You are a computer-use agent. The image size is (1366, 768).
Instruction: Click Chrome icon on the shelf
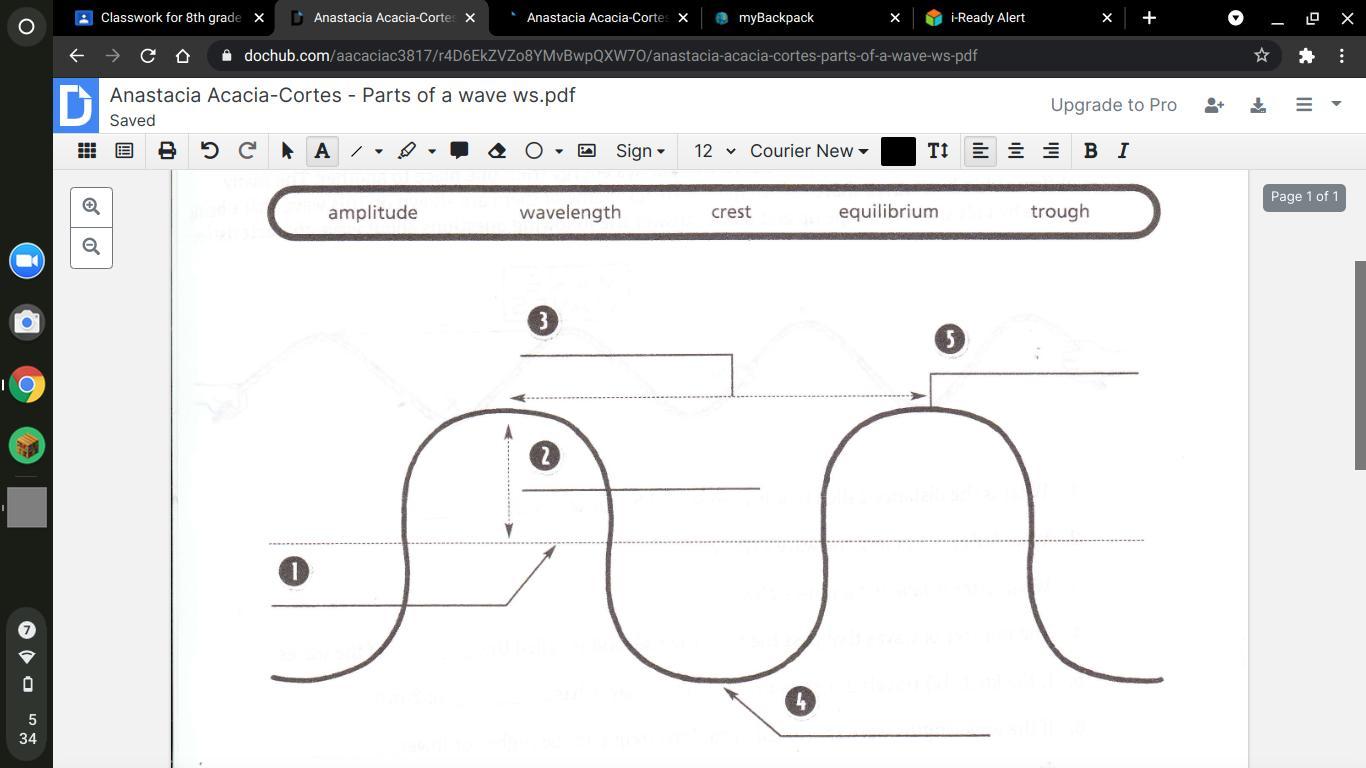[27, 384]
